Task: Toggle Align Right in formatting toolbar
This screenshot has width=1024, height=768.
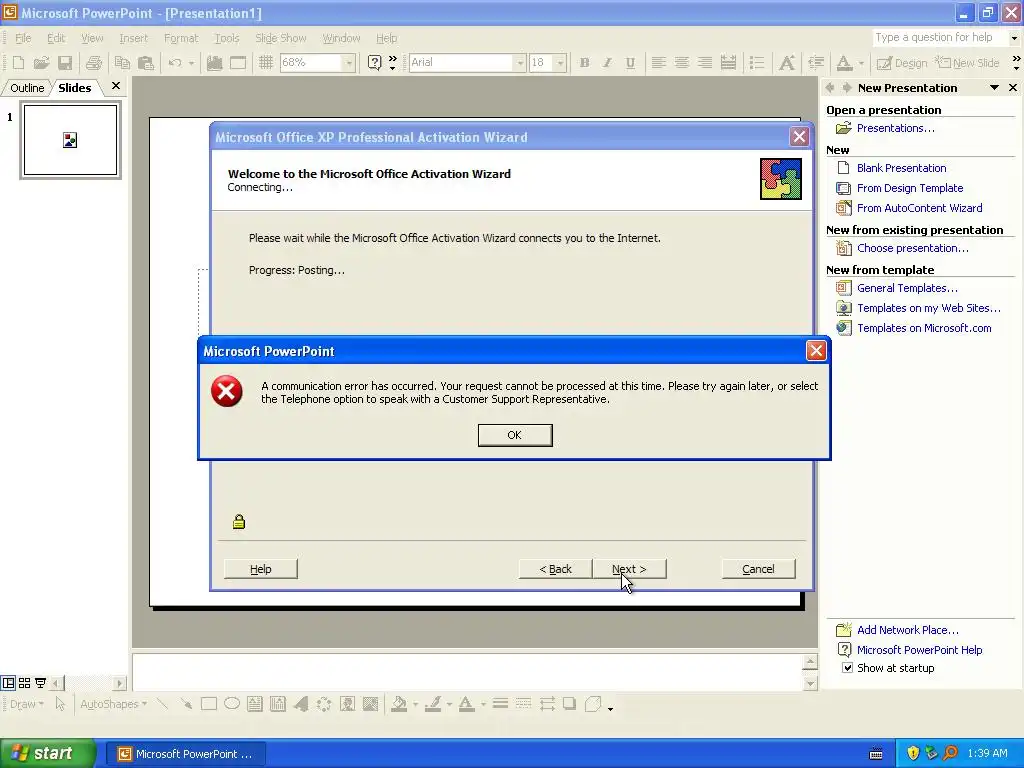Action: click(705, 63)
